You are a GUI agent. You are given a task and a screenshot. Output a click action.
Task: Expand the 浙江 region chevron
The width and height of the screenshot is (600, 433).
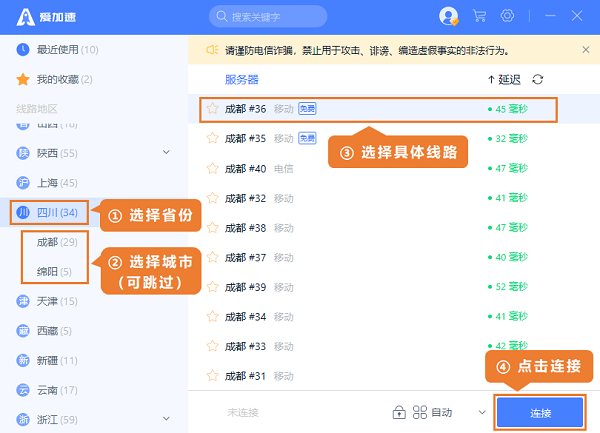(166, 418)
